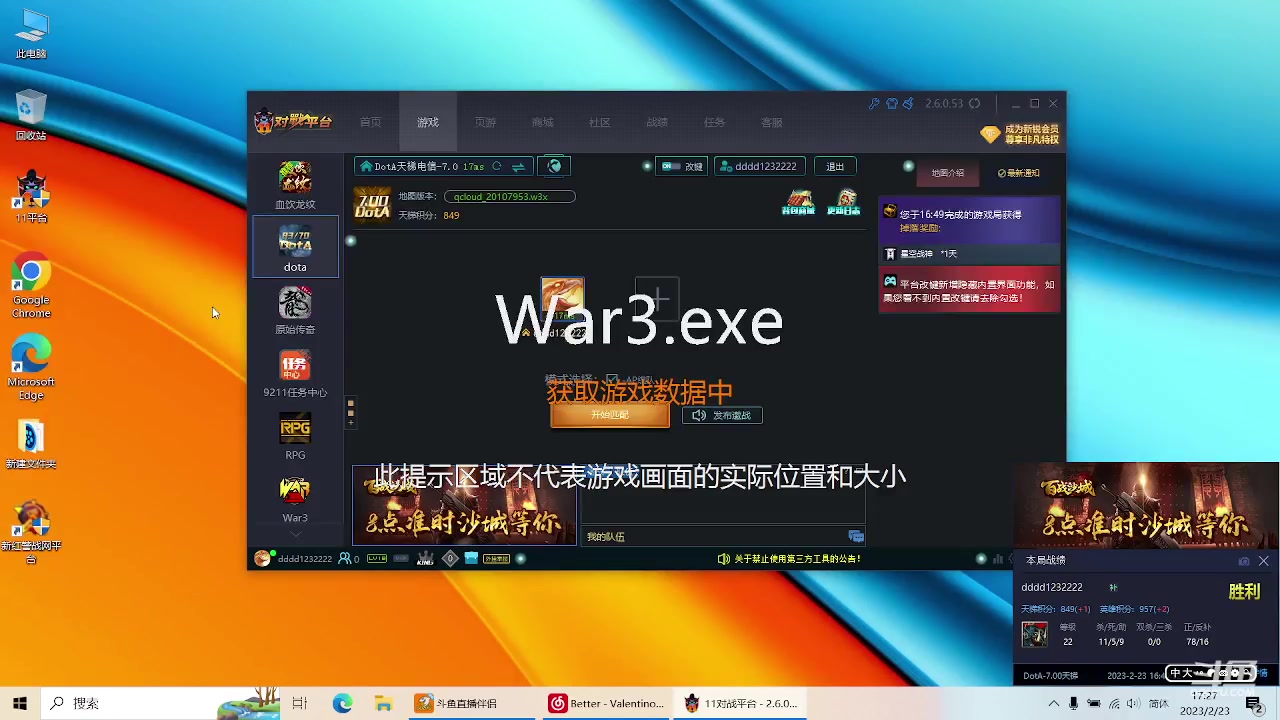Open the 百战沙城 banner in platform window
The height and width of the screenshot is (720, 1280).
pos(464,506)
